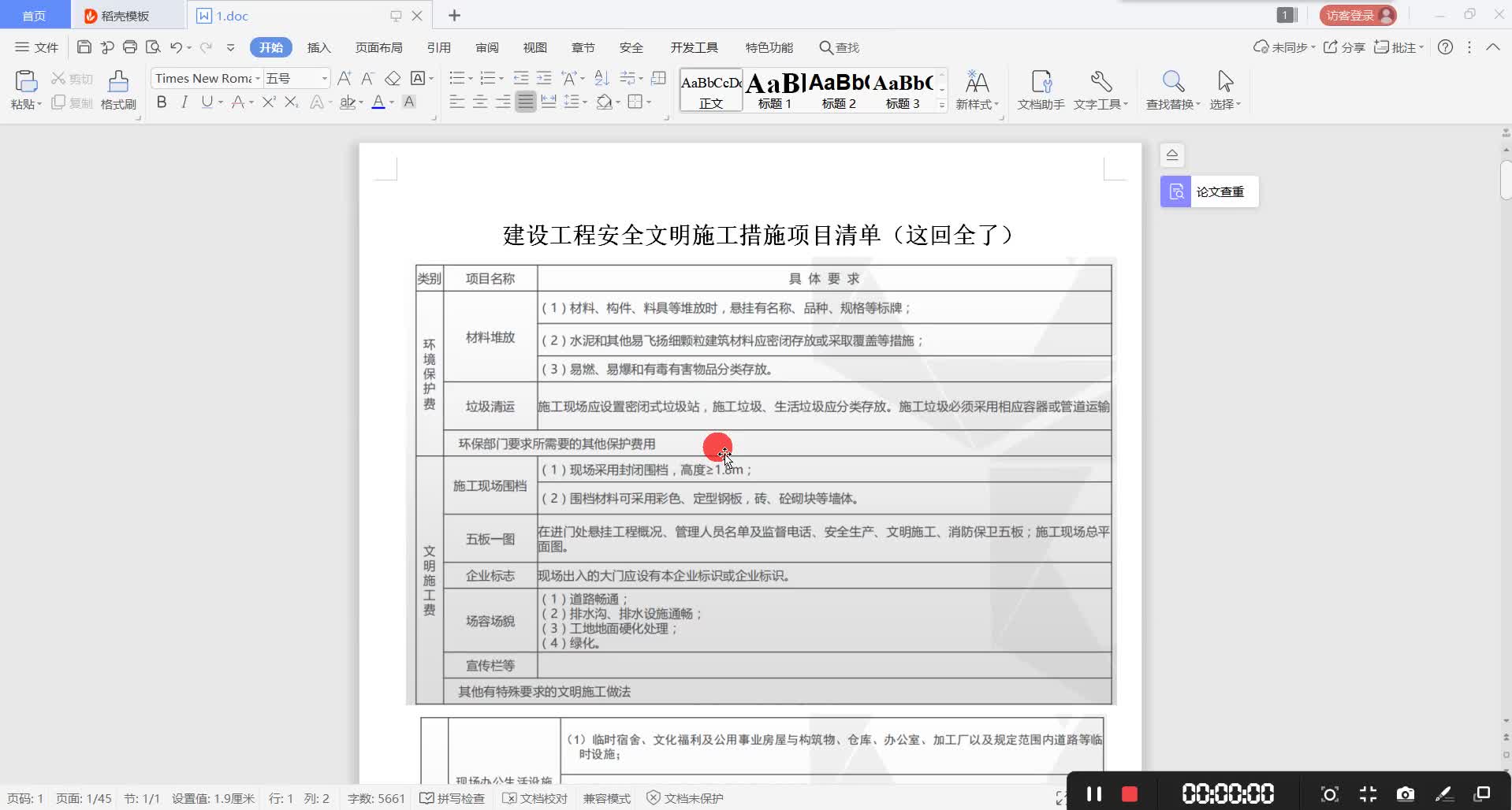
Task: Open font color A dropdown arrow
Action: [x=392, y=102]
